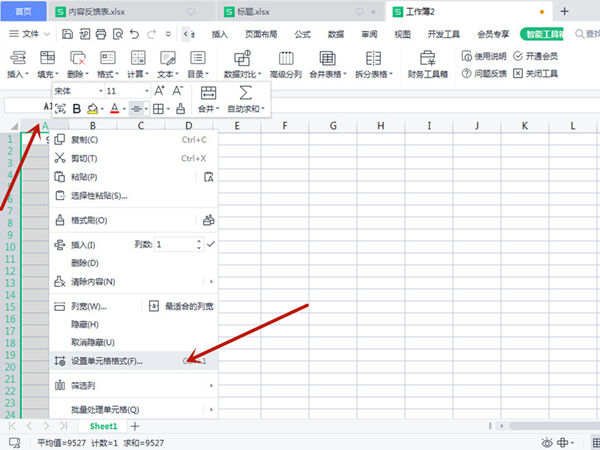
Task: Increase font size in mini toolbar
Action: tap(159, 91)
